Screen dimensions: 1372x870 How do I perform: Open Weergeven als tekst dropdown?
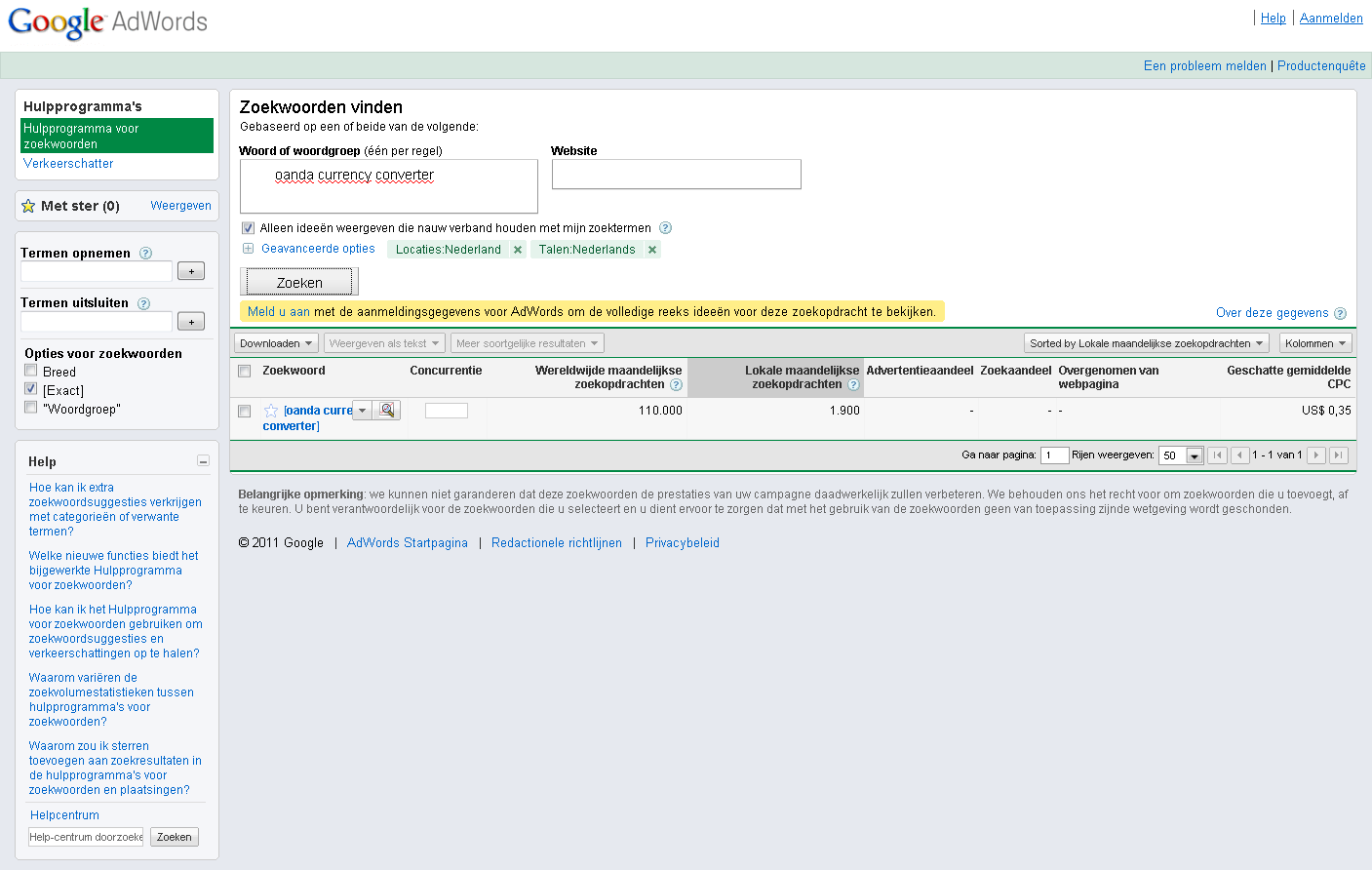pyautogui.click(x=384, y=343)
